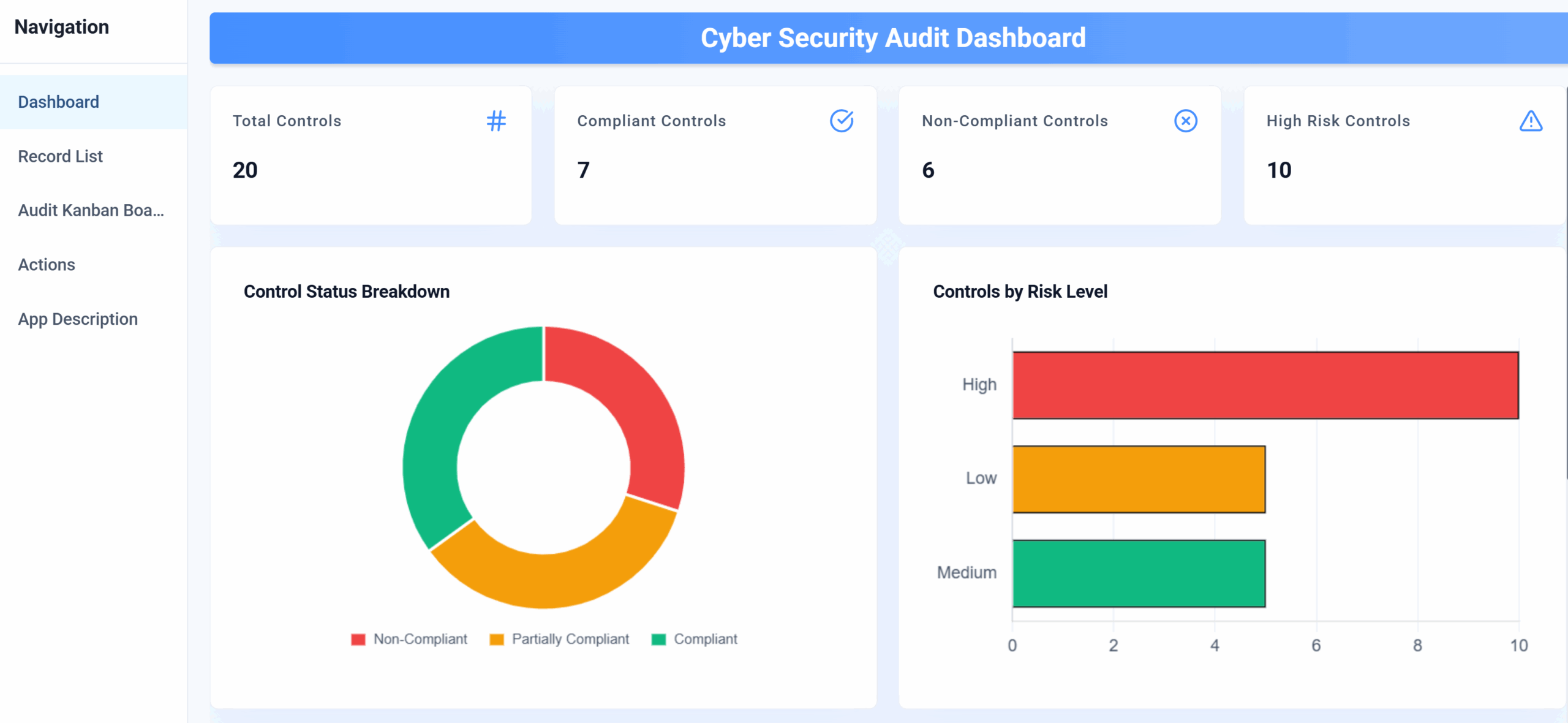
Task: Click the Controls by Risk Level title
Action: click(1020, 292)
